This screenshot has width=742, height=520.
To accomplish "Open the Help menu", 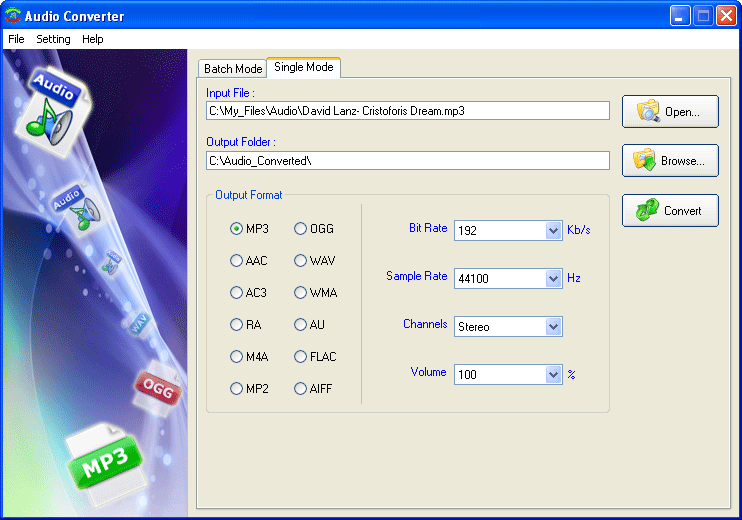I will [92, 39].
